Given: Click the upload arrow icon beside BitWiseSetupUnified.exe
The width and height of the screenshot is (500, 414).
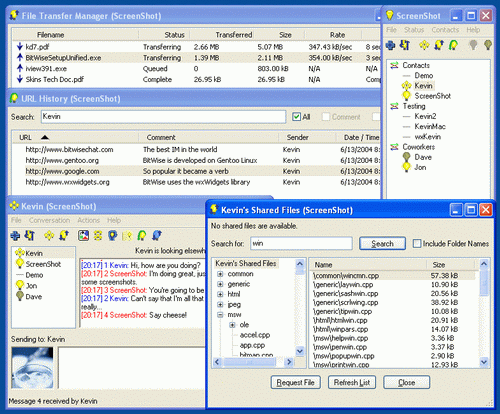Looking at the screenshot, I should pyautogui.click(x=20, y=57).
